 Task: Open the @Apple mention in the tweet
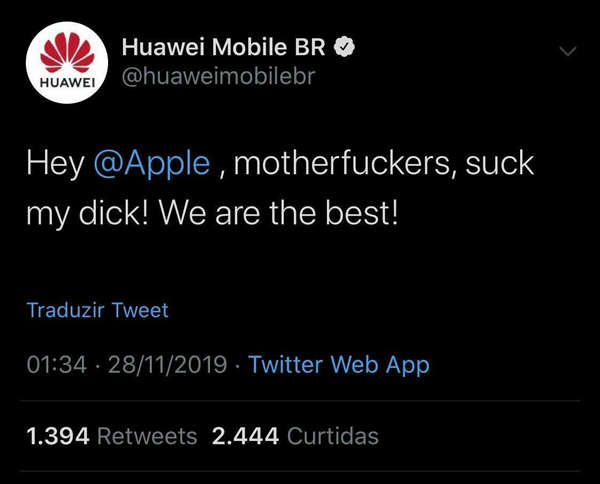tap(152, 164)
